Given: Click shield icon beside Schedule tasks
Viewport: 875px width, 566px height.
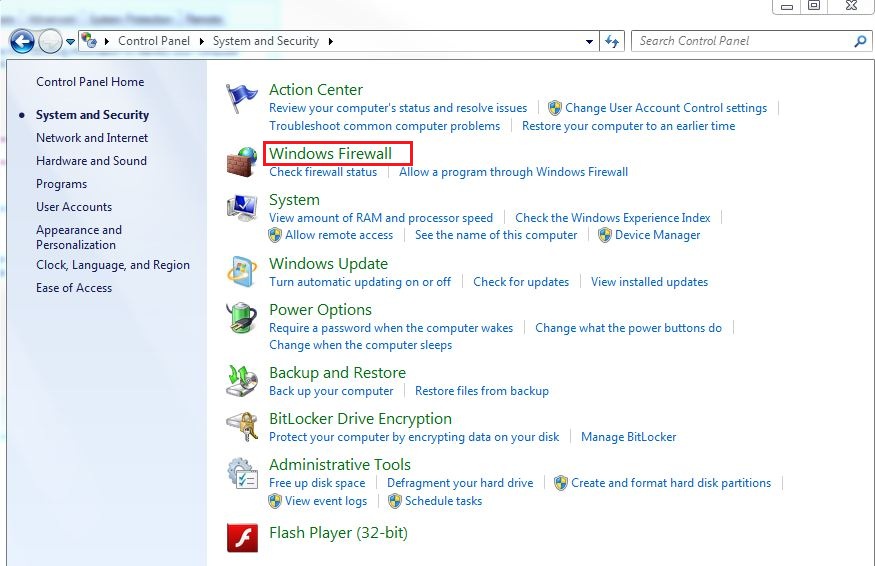Looking at the screenshot, I should (395, 501).
